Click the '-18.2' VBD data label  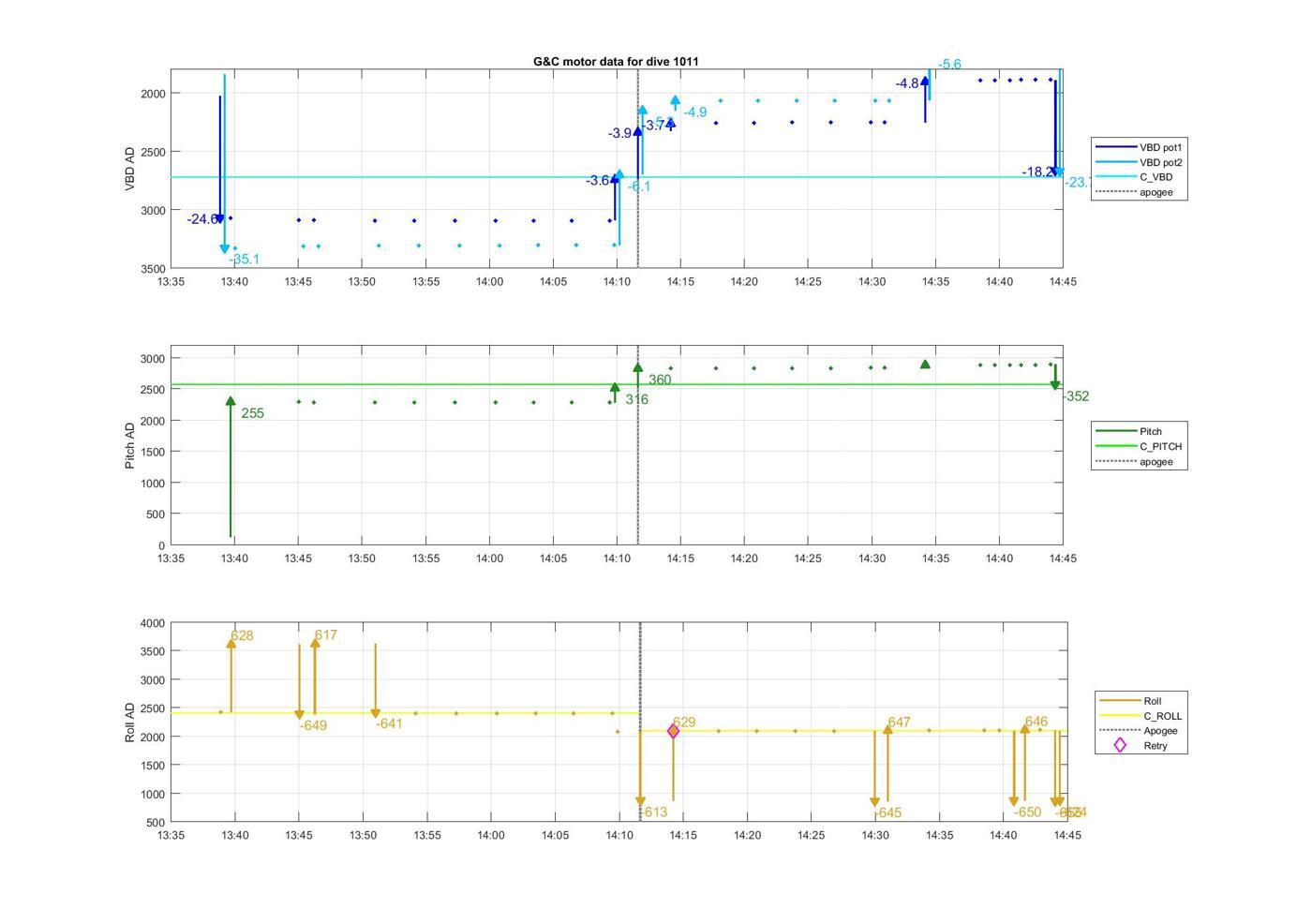coord(1037,172)
